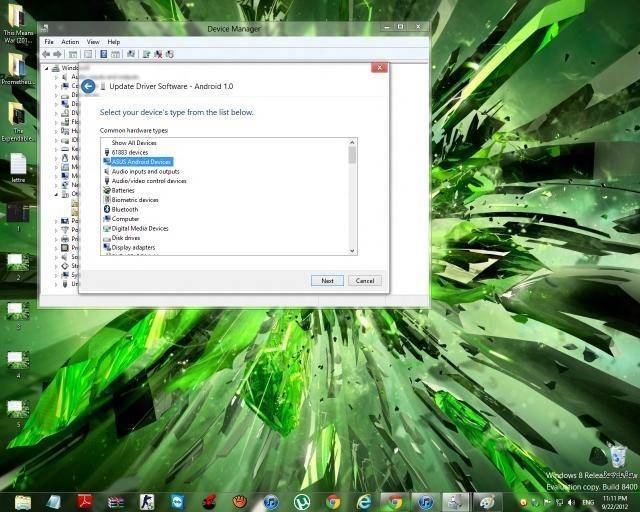Open the File menu
640x512 pixels.
click(x=49, y=42)
